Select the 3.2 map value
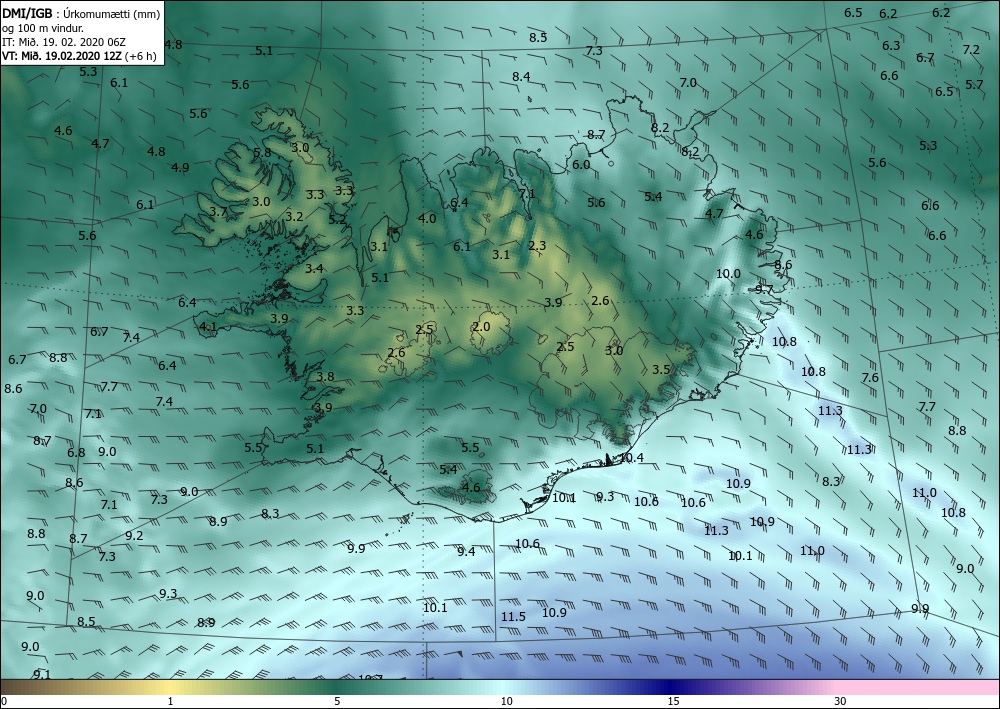The image size is (1000, 709). 293,217
